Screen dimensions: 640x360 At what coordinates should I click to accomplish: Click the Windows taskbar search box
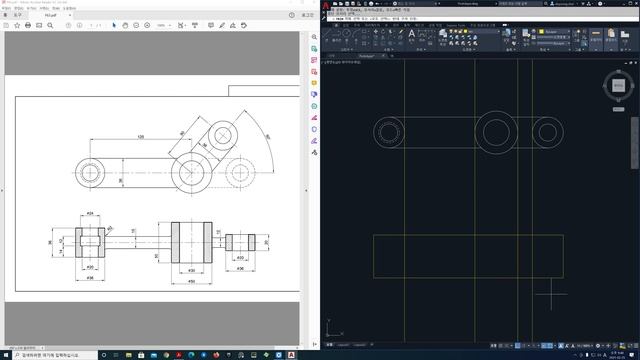point(55,355)
